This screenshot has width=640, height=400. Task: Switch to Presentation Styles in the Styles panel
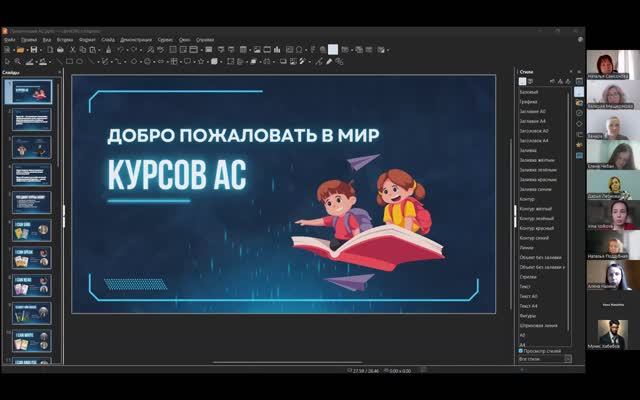click(530, 81)
